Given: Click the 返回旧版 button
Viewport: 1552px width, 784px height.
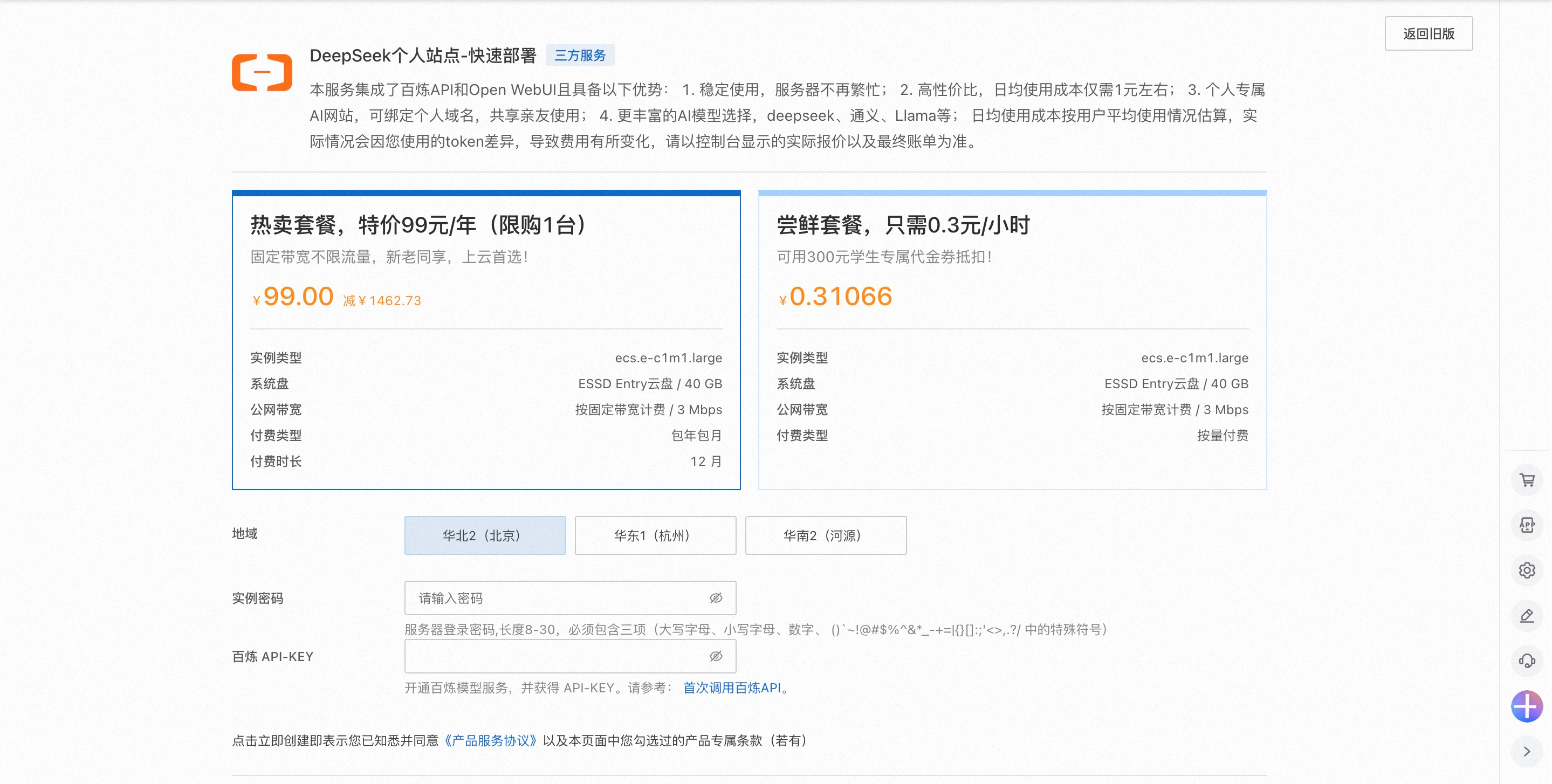Looking at the screenshot, I should coord(1429,34).
